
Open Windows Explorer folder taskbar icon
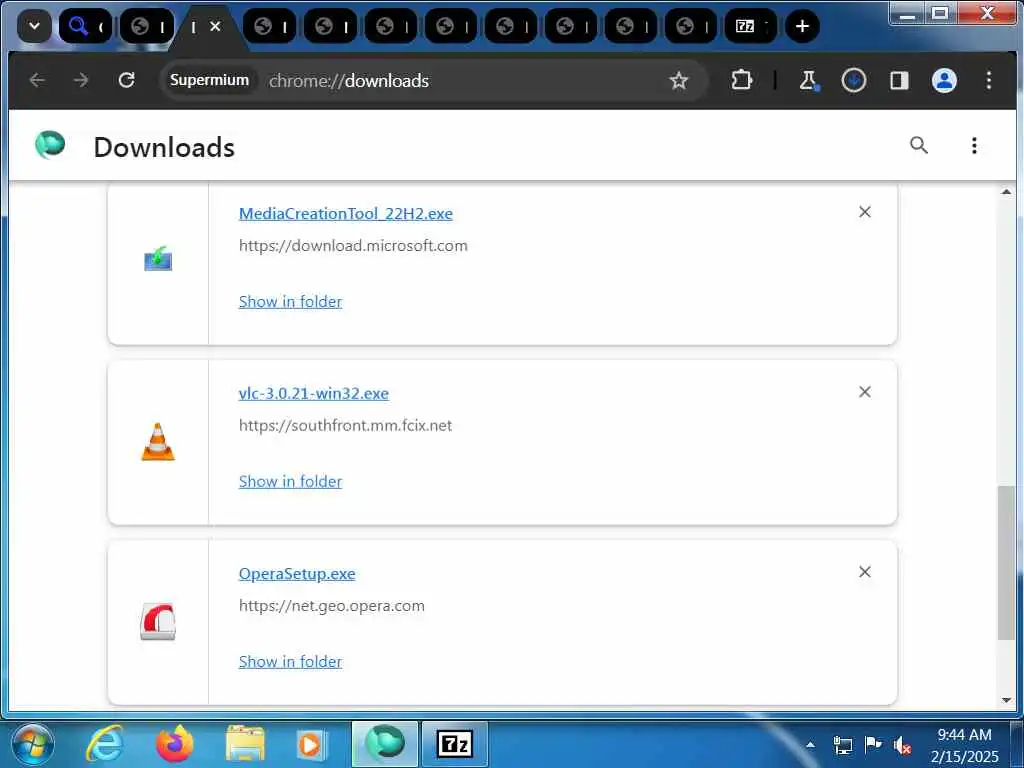[x=245, y=744]
